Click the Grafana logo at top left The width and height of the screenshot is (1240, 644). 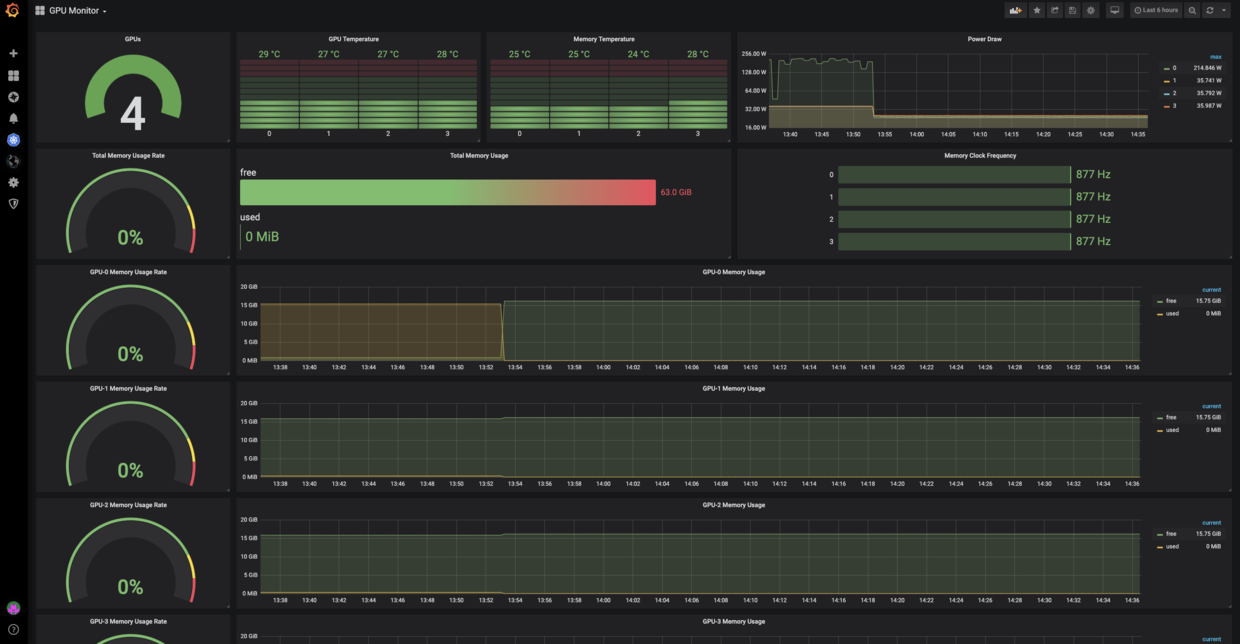point(12,10)
